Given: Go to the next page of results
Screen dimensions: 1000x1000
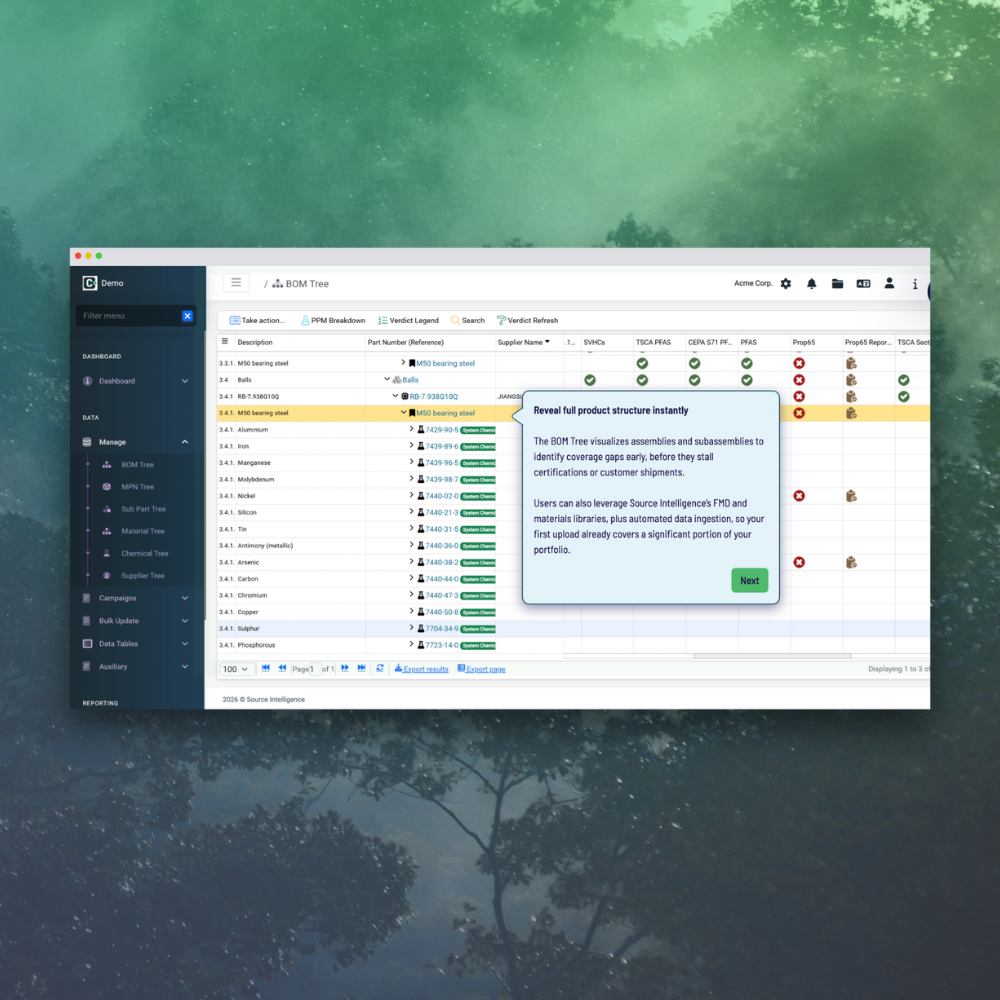Looking at the screenshot, I should click(x=345, y=668).
